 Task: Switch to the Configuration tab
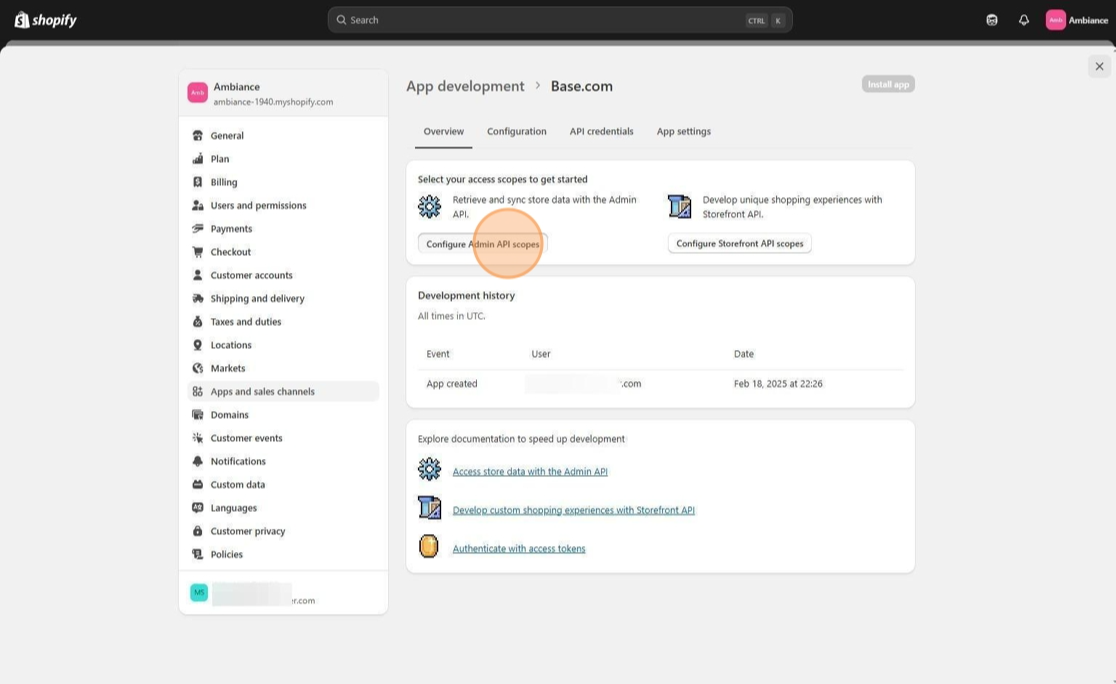click(x=516, y=132)
